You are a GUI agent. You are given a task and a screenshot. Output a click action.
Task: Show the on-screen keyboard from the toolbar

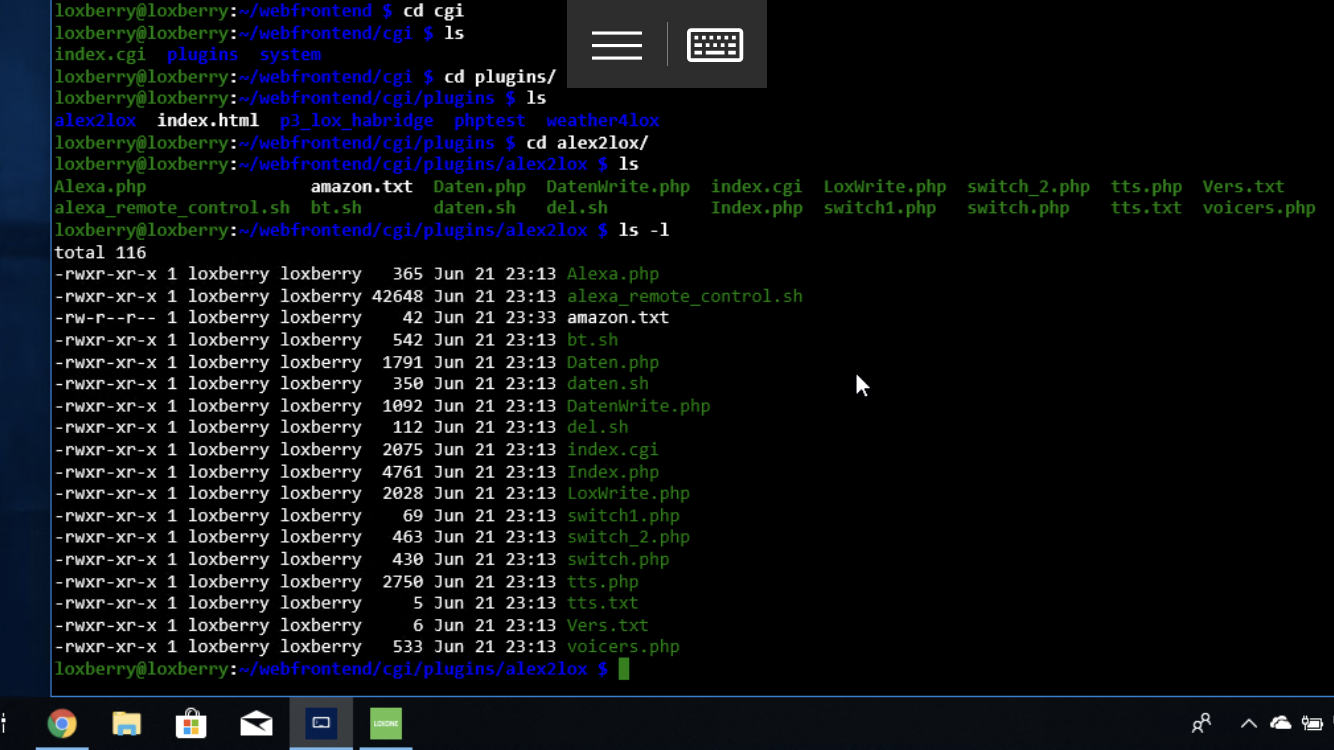[715, 45]
